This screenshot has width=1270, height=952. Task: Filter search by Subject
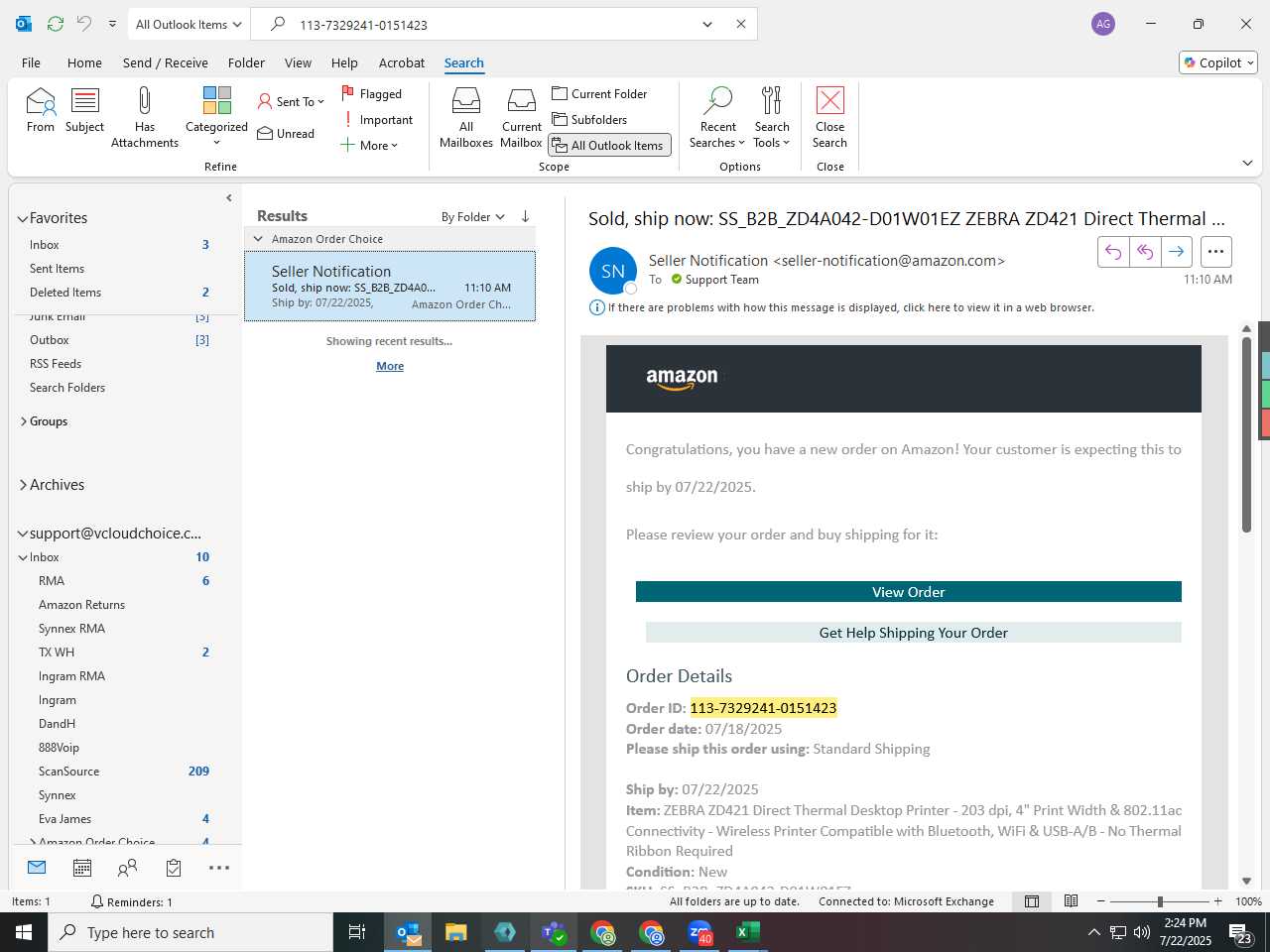[85, 109]
